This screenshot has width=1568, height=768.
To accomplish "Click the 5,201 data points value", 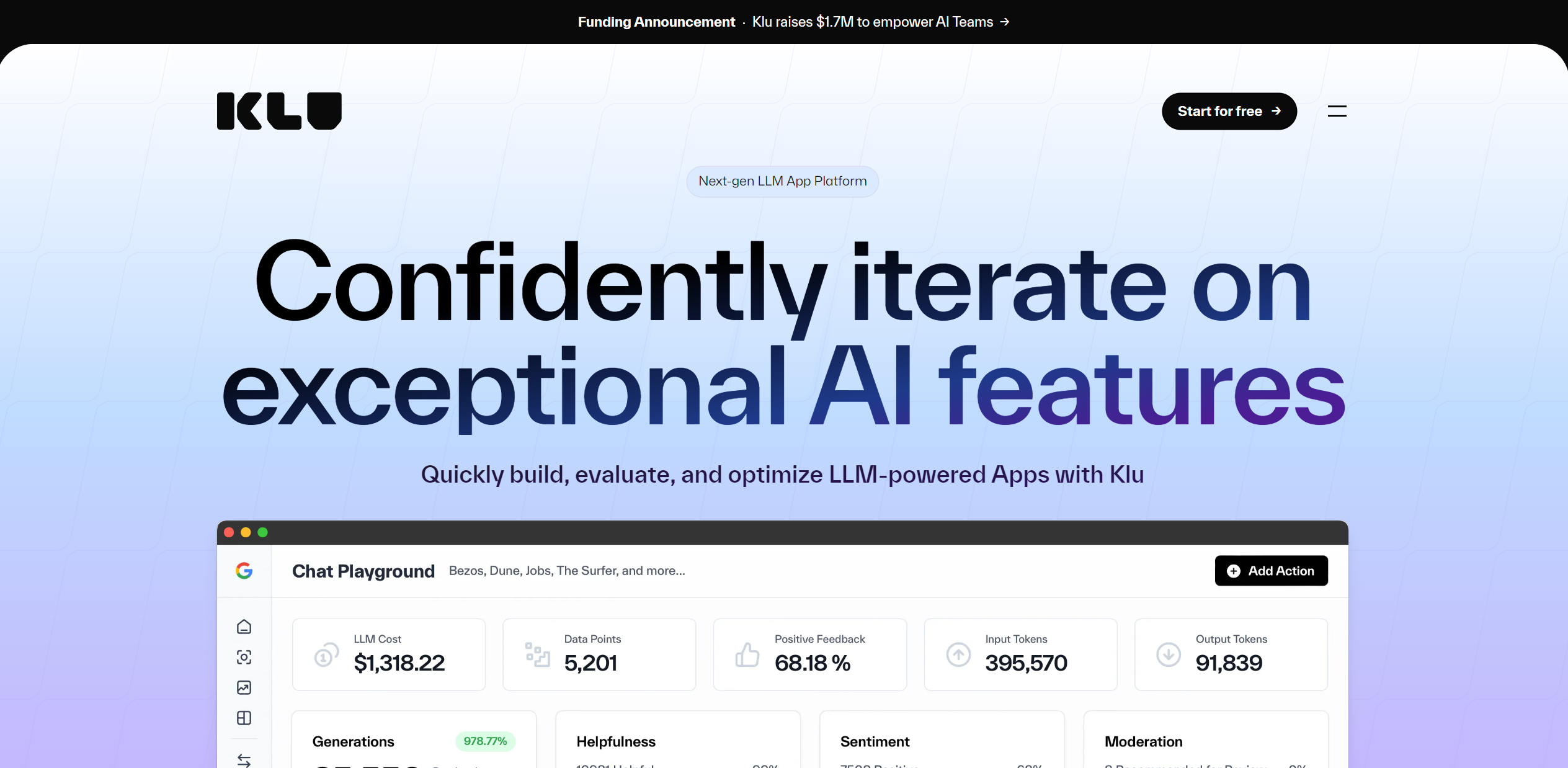I will coord(590,663).
